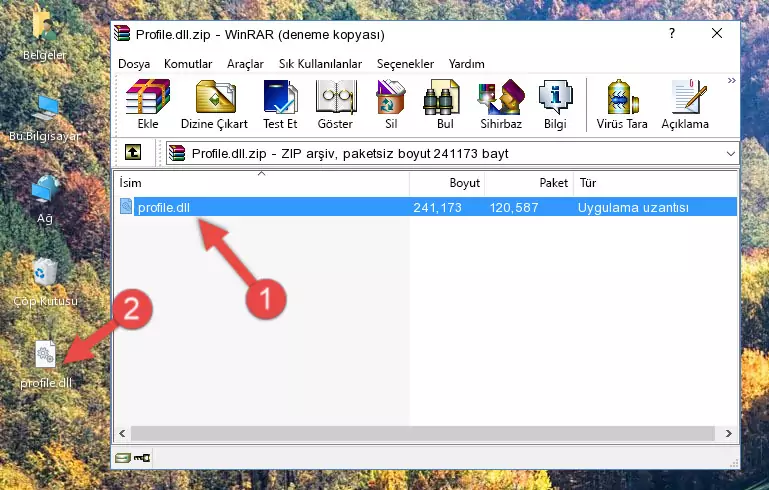Sort by the Paket column header
Image resolution: width=769 pixels, height=490 pixels.
529,183
